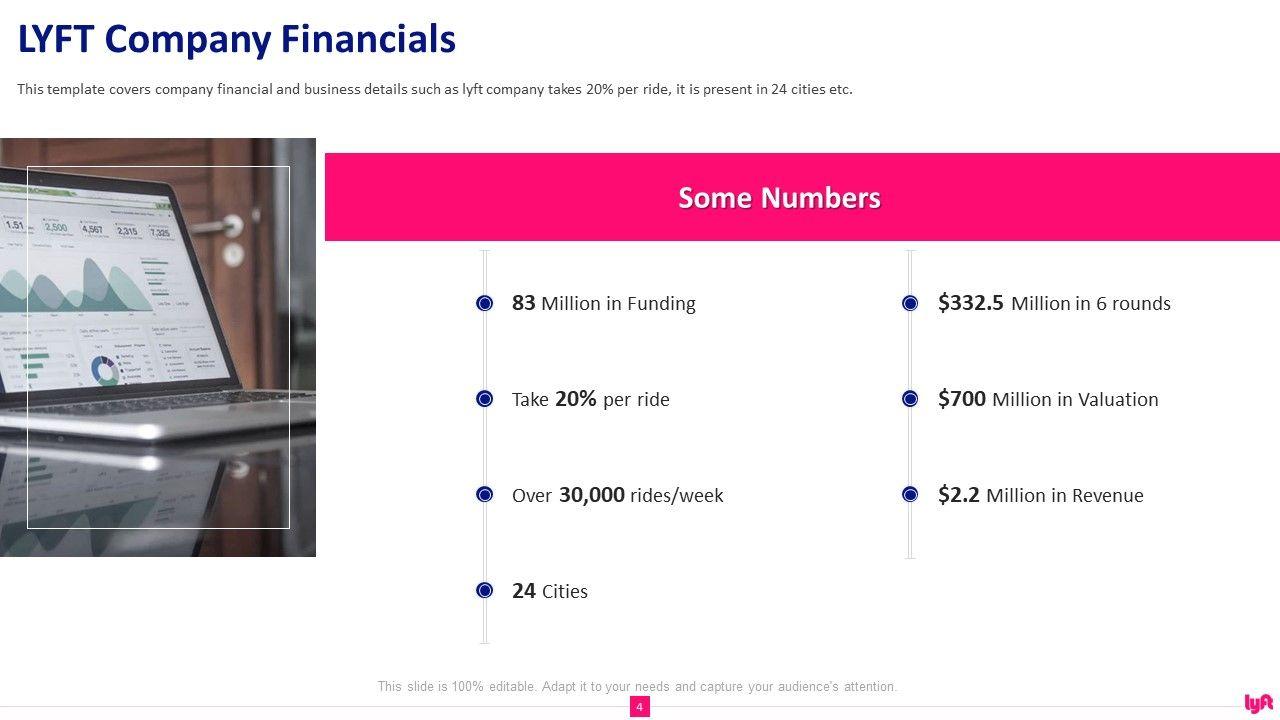The width and height of the screenshot is (1280, 720).
Task: Click the template description subtitle text
Action: click(435, 89)
